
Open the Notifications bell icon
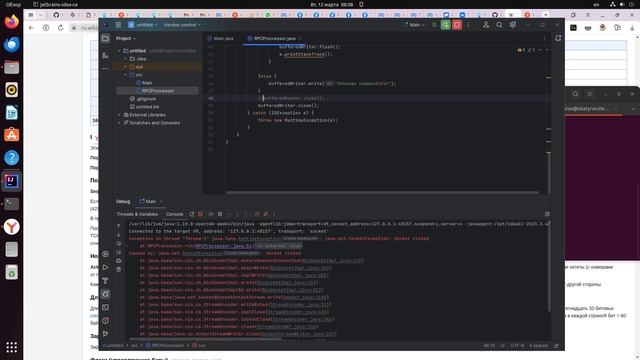click(558, 38)
